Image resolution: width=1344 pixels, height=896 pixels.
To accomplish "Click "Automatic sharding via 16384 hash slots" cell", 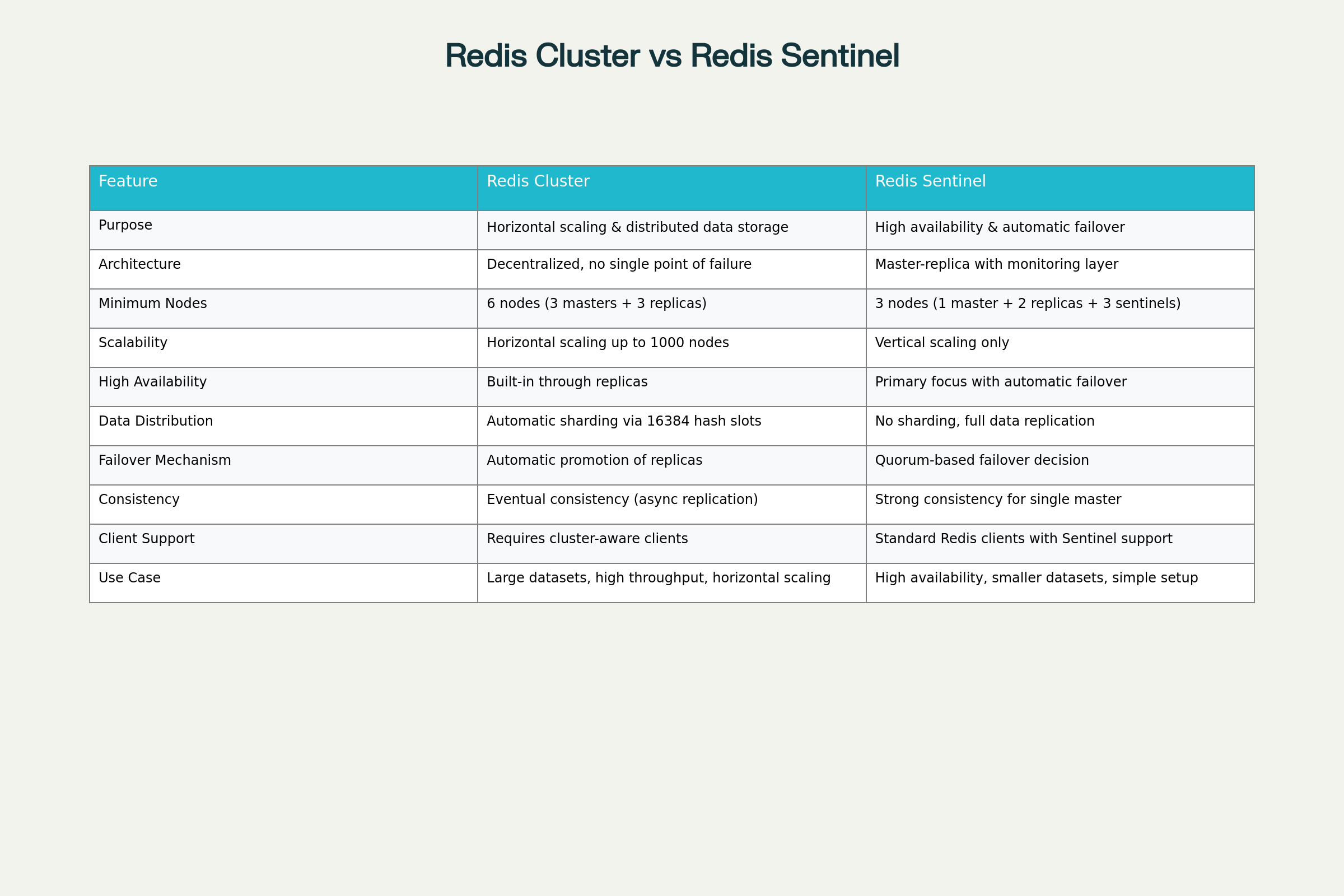I will pos(624,421).
